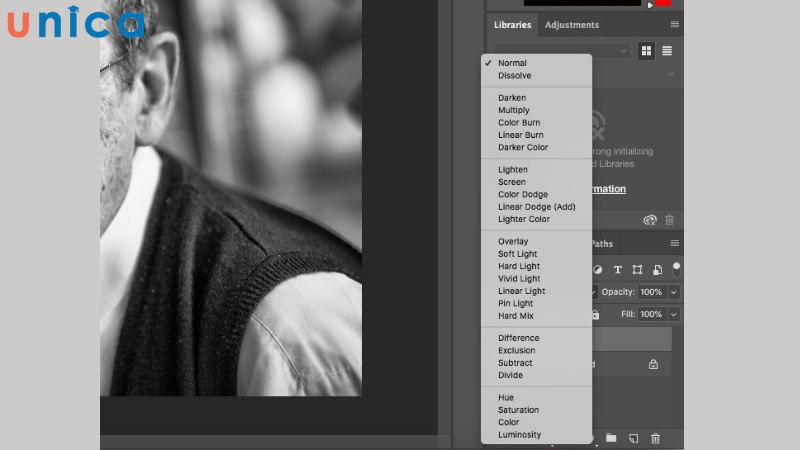Choose Multiply blend mode
The image size is (800, 450).
[x=514, y=110]
